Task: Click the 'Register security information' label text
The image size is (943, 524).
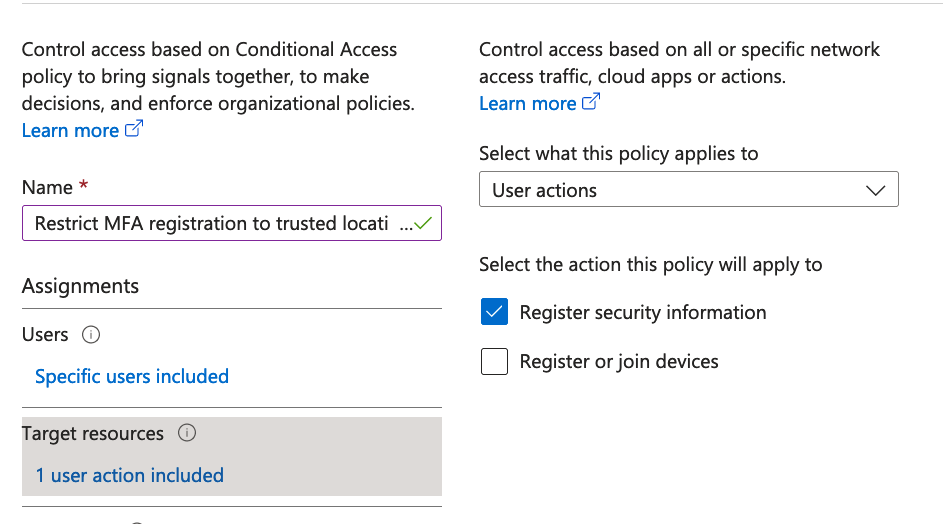Action: [x=643, y=312]
